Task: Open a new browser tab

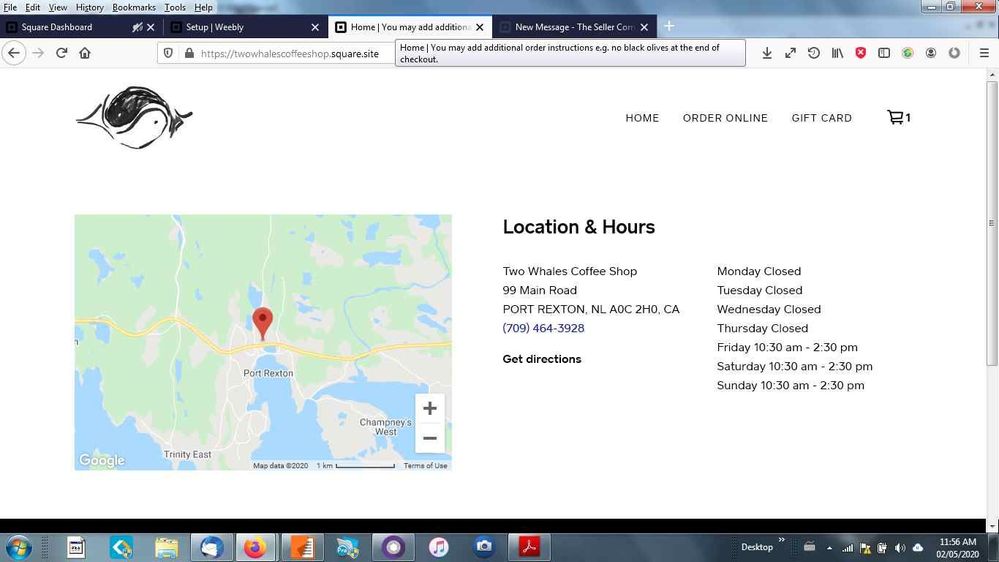Action: point(669,26)
